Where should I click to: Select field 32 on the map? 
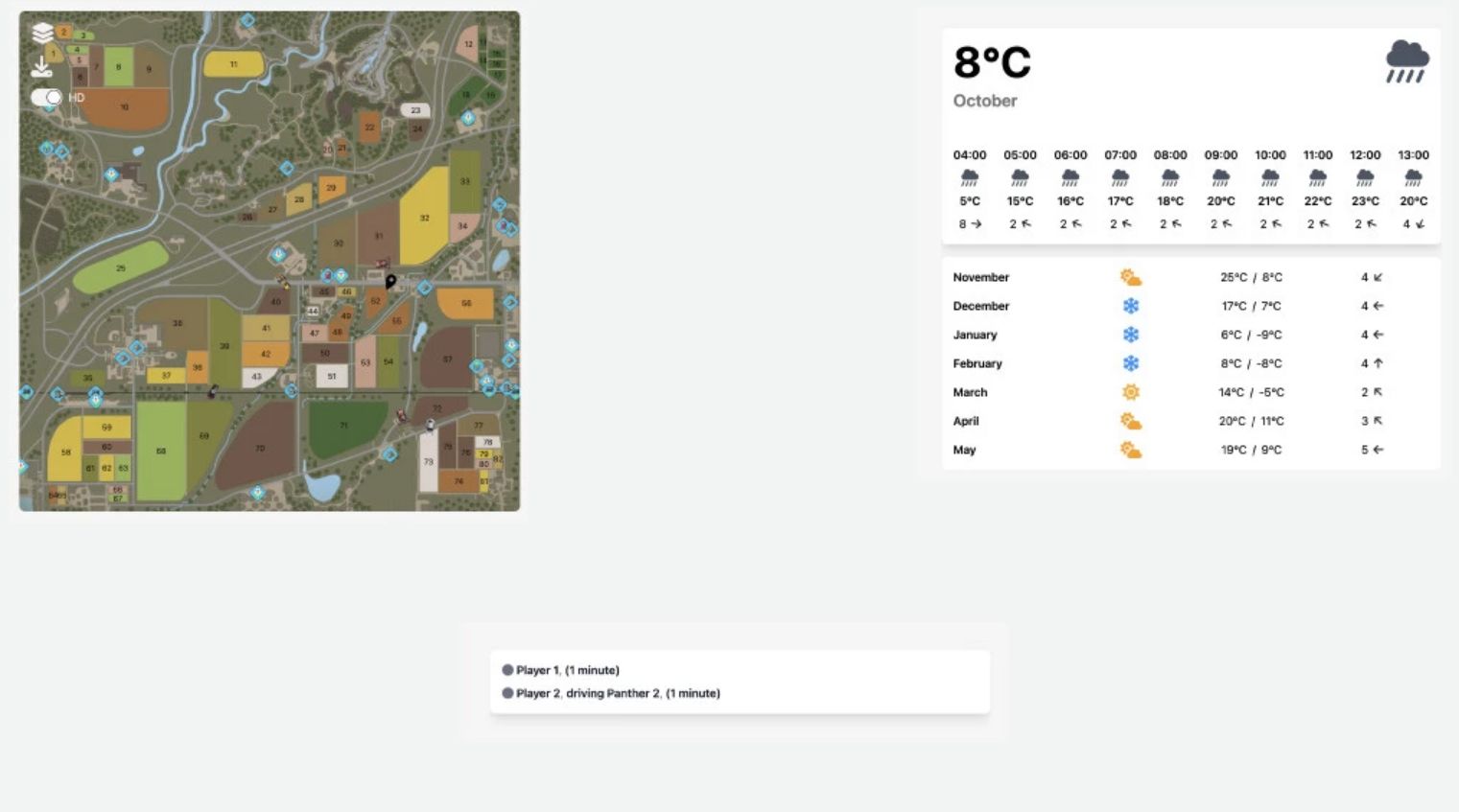tap(424, 218)
